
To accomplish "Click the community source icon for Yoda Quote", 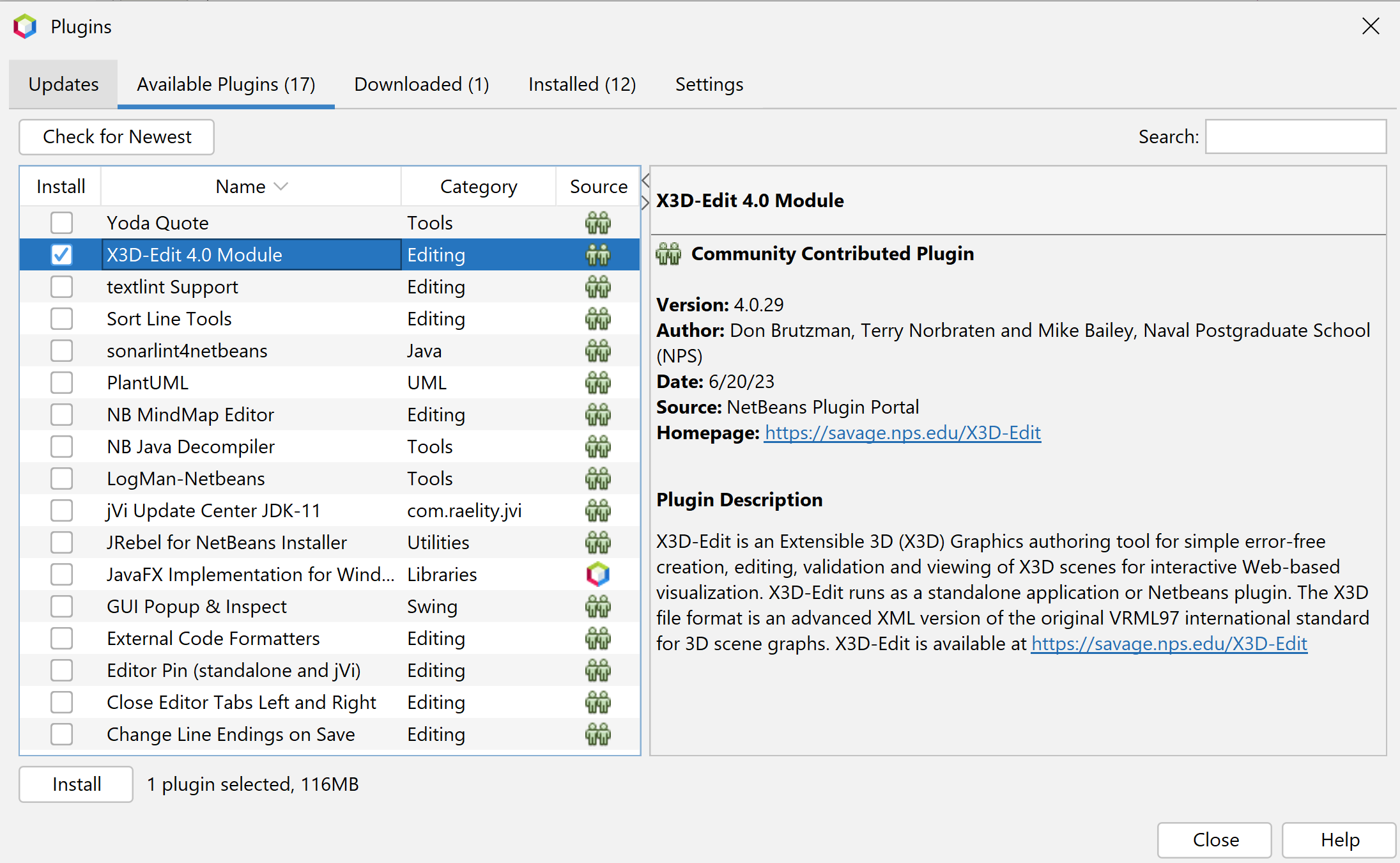I will (598, 222).
